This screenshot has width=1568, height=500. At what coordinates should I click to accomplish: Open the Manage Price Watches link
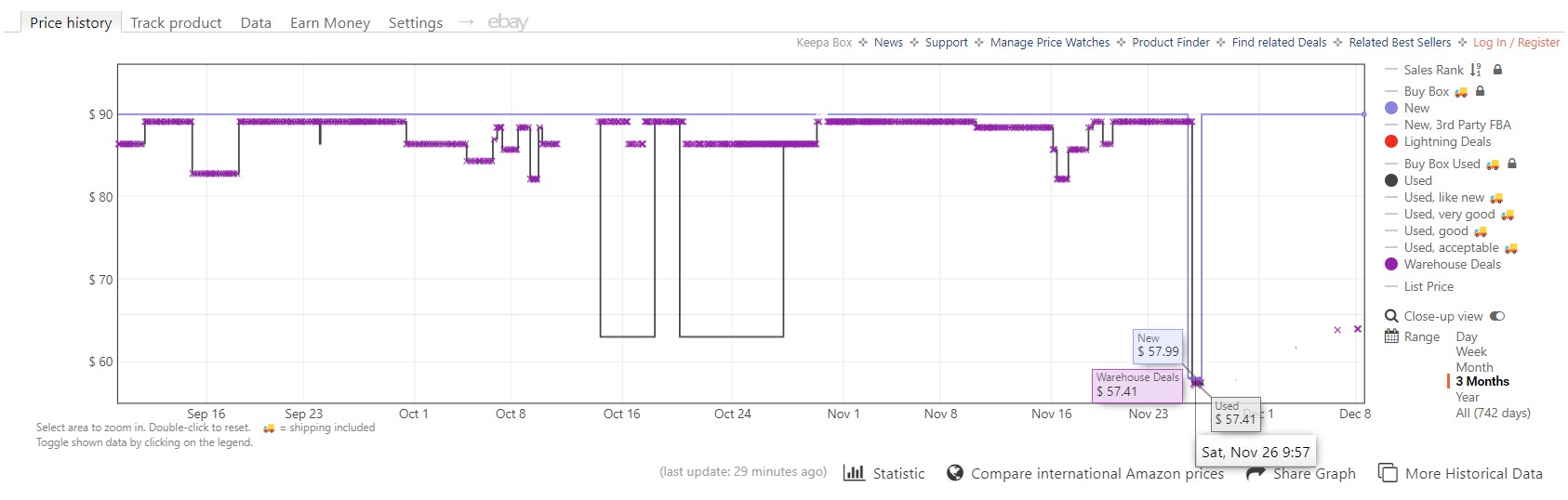[1050, 43]
